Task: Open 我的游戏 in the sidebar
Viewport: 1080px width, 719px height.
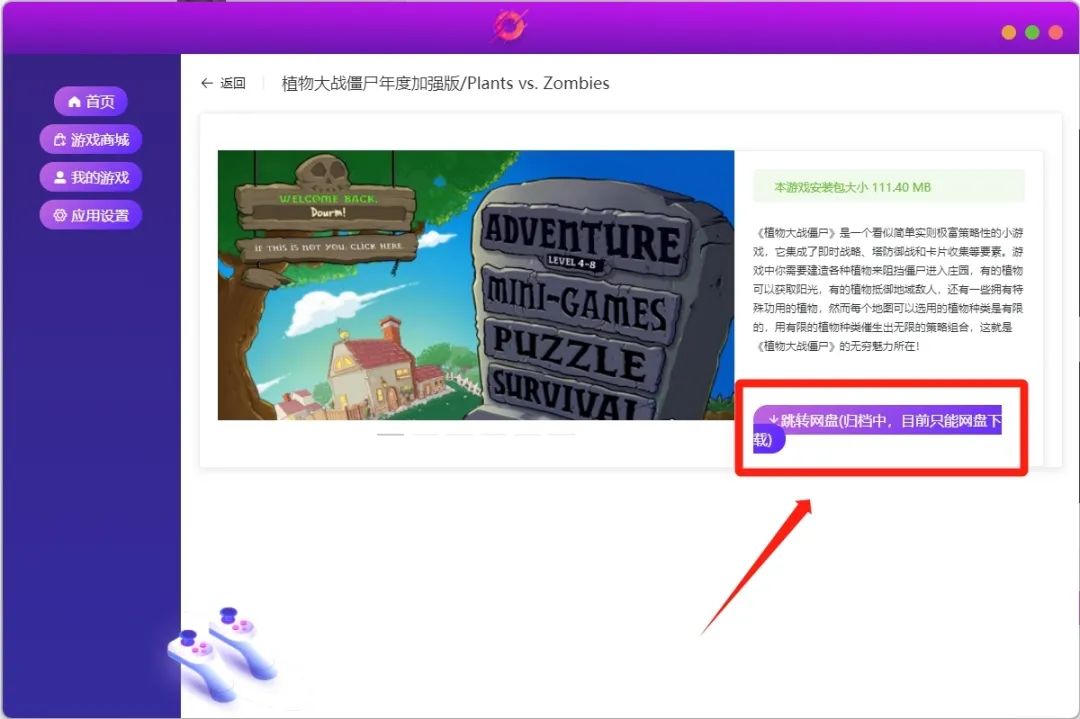Action: pos(91,177)
